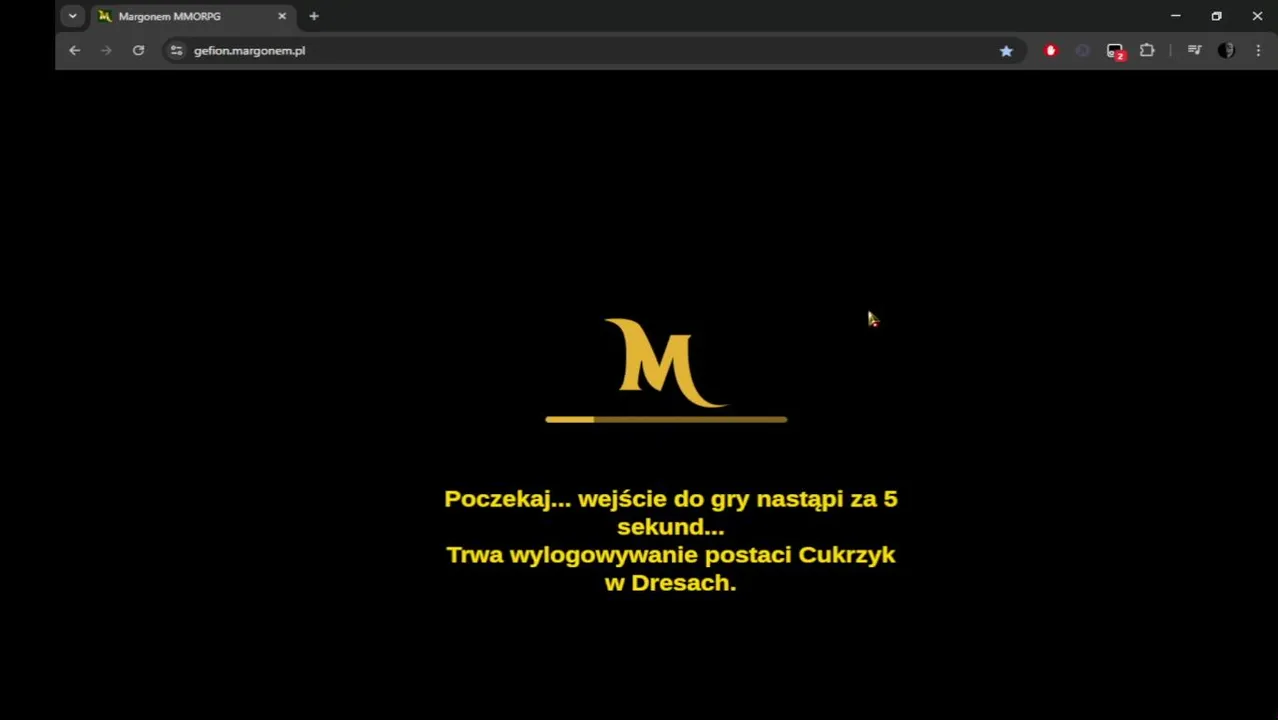Click the loading progress bar

click(666, 419)
